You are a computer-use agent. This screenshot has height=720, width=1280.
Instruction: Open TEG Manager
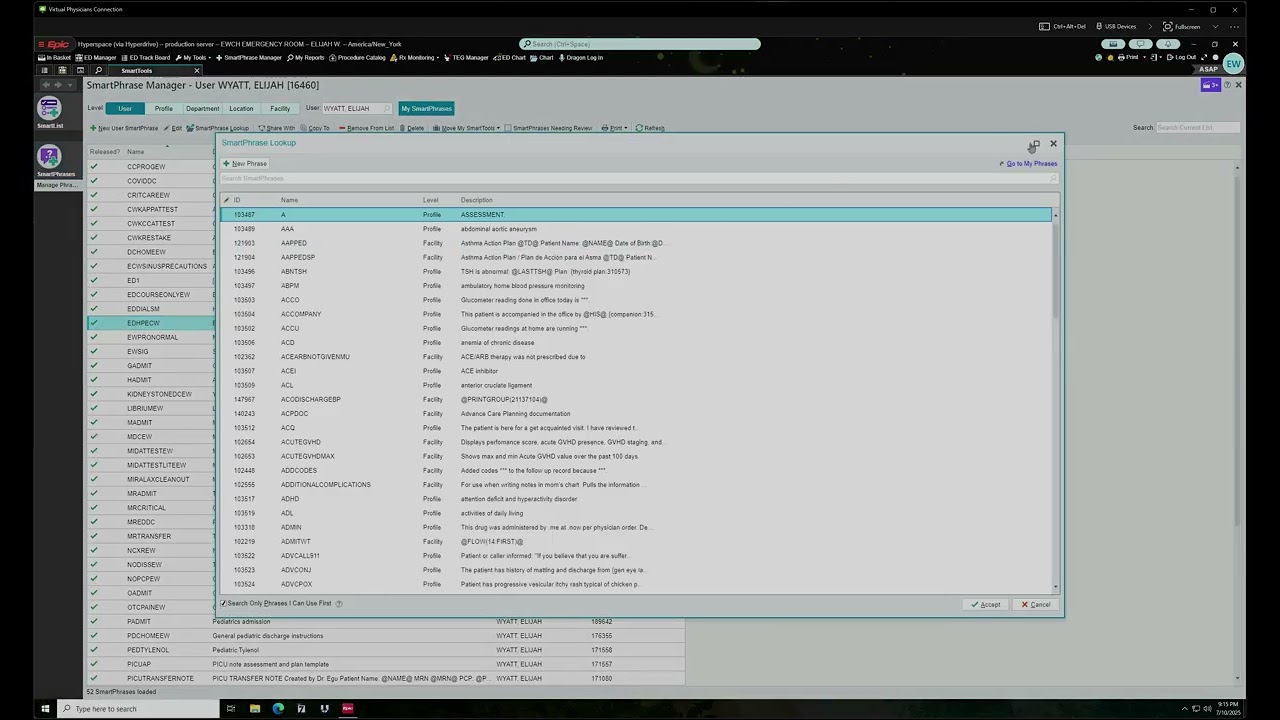[x=467, y=58]
